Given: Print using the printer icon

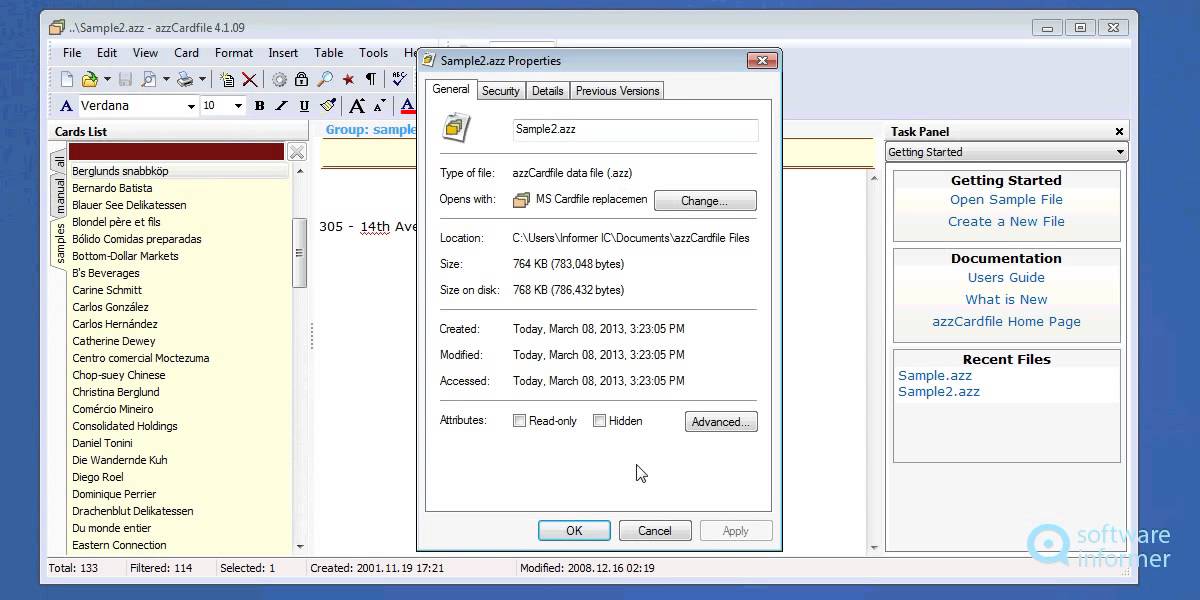Looking at the screenshot, I should click(185, 79).
